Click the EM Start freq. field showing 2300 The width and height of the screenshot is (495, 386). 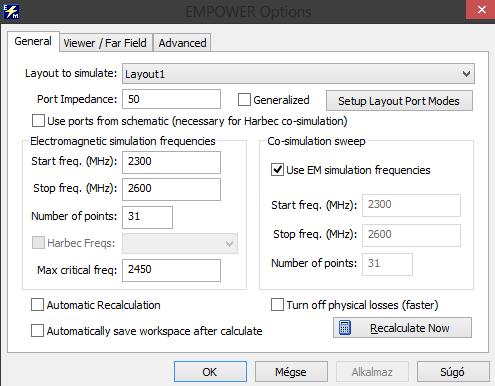(x=171, y=162)
